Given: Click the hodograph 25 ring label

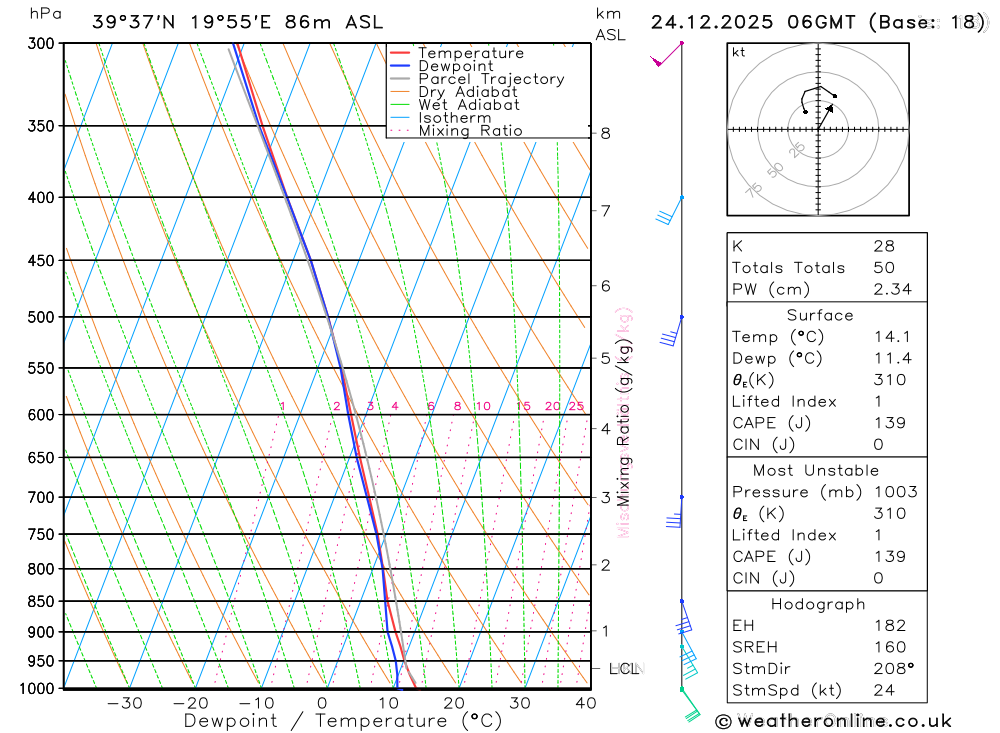Looking at the screenshot, I should pyautogui.click(x=797, y=150).
